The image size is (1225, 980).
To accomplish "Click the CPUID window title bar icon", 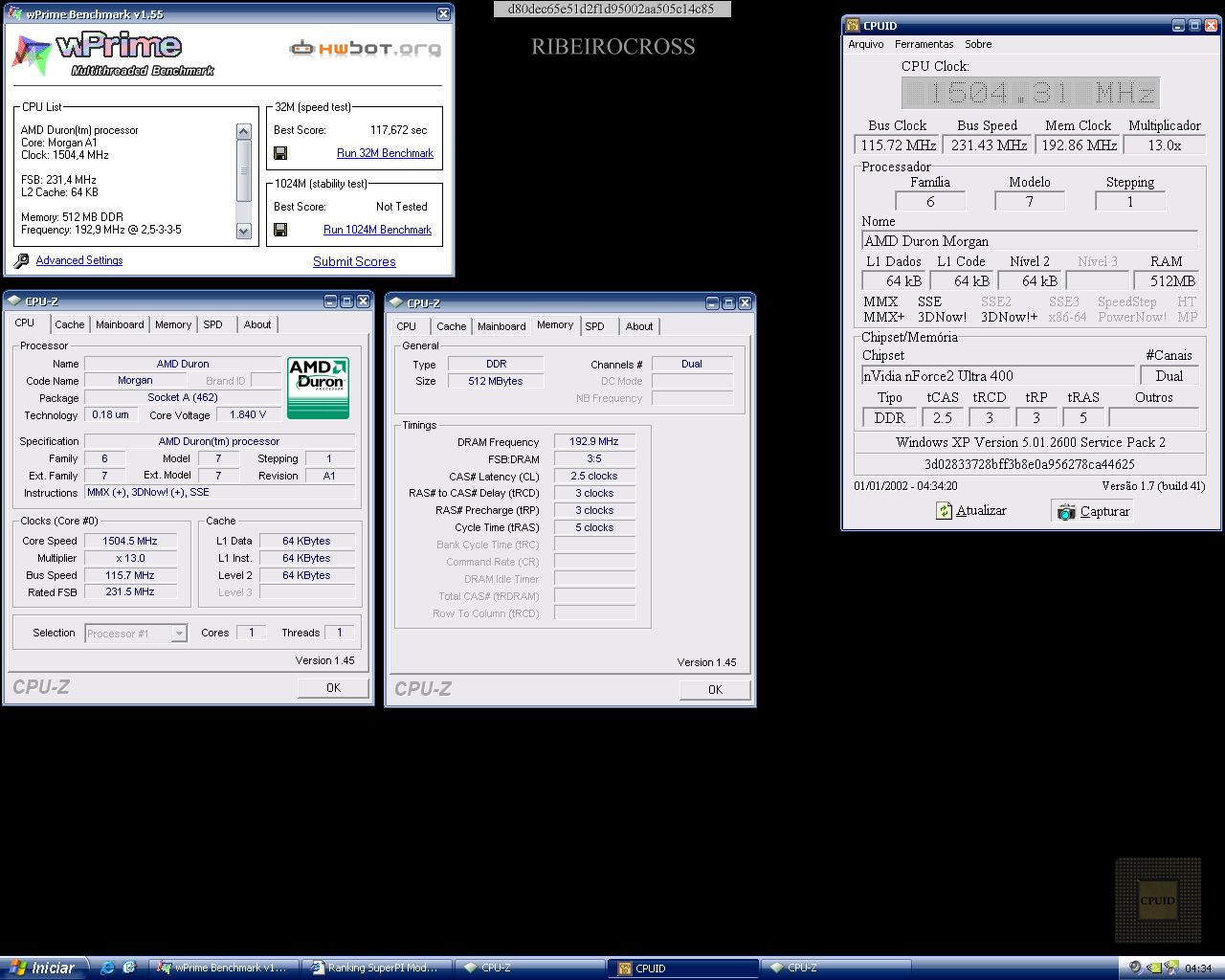I will pos(854,26).
